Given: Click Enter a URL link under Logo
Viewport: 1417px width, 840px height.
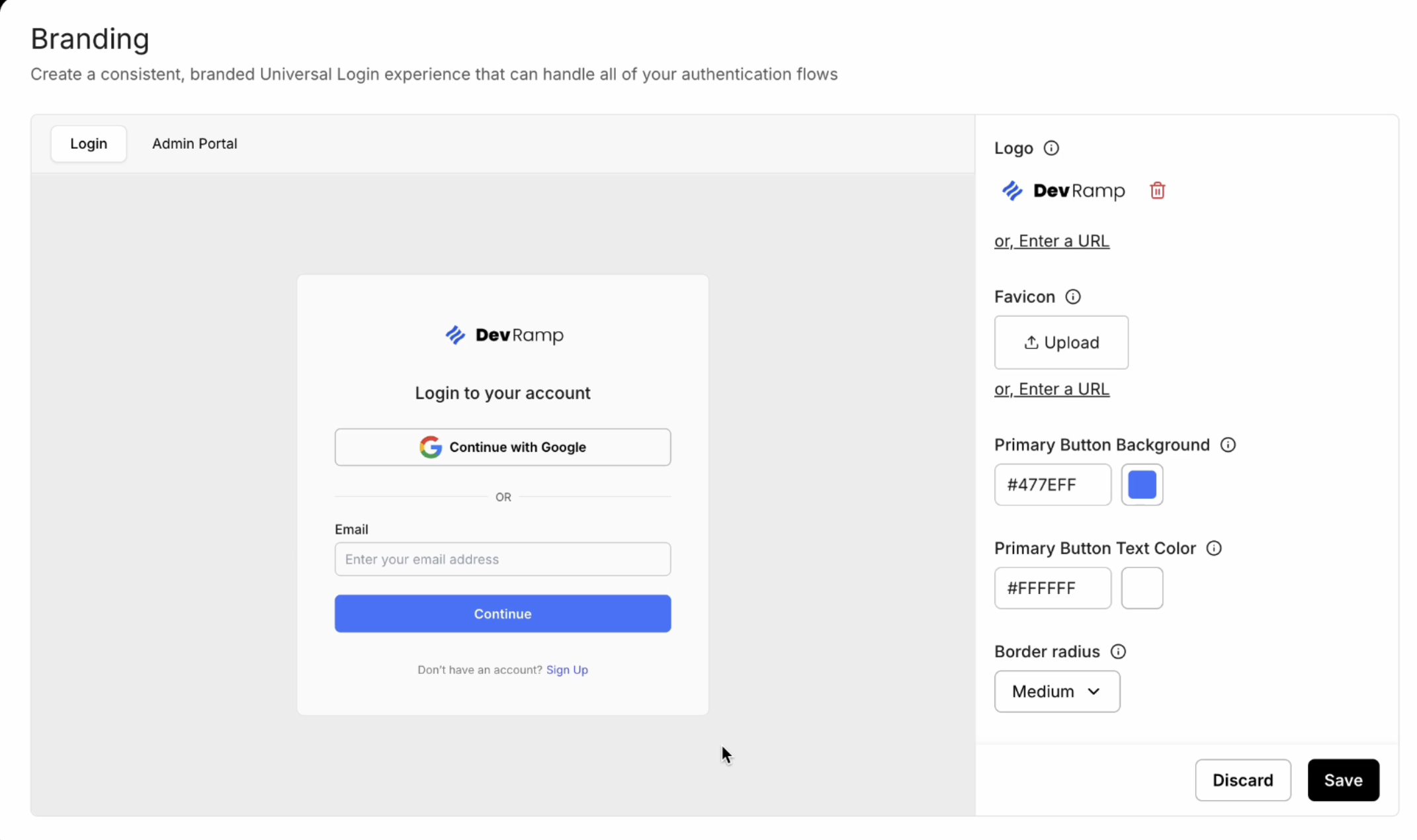Looking at the screenshot, I should (1051, 241).
